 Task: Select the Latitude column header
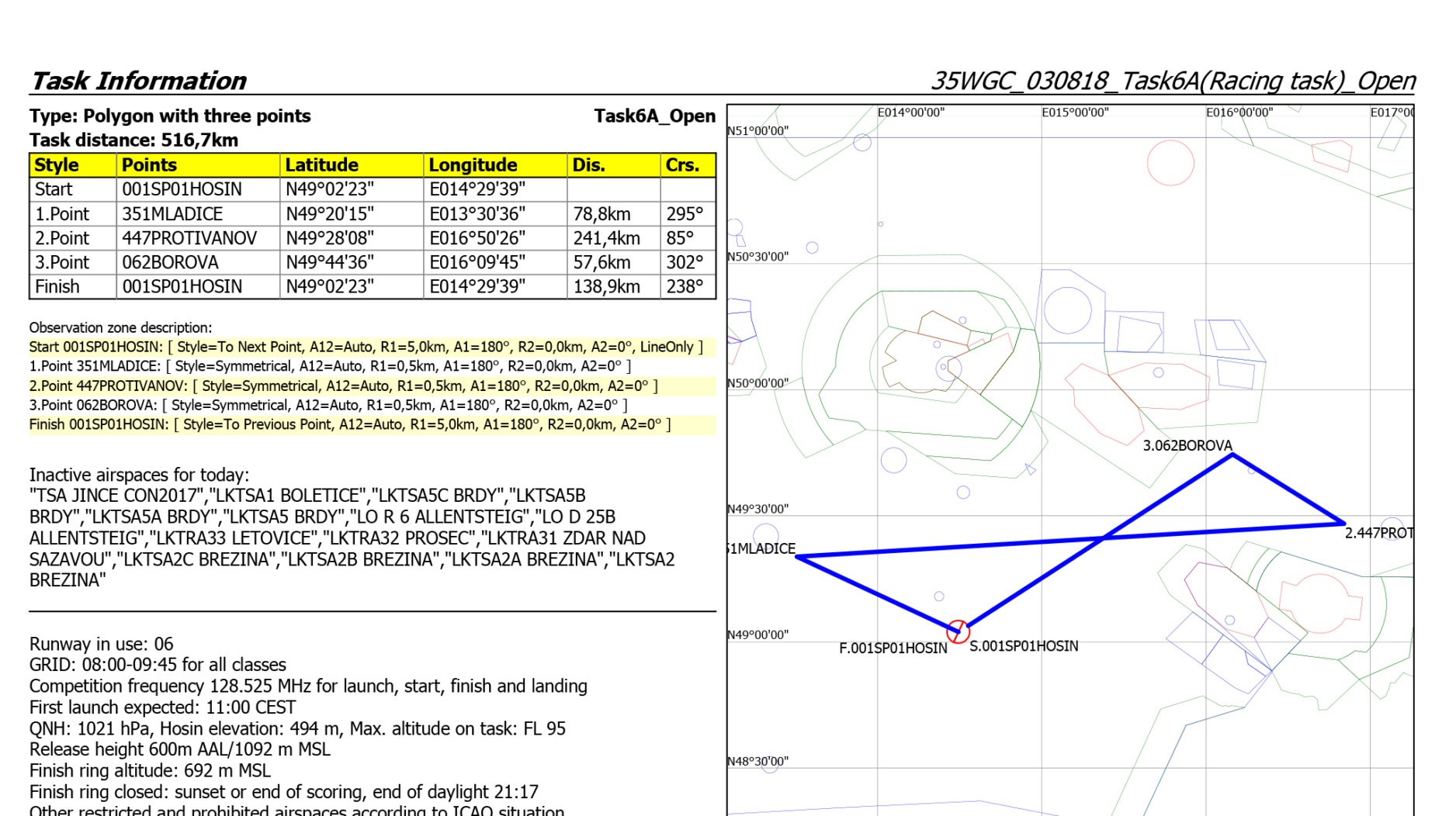tap(321, 165)
